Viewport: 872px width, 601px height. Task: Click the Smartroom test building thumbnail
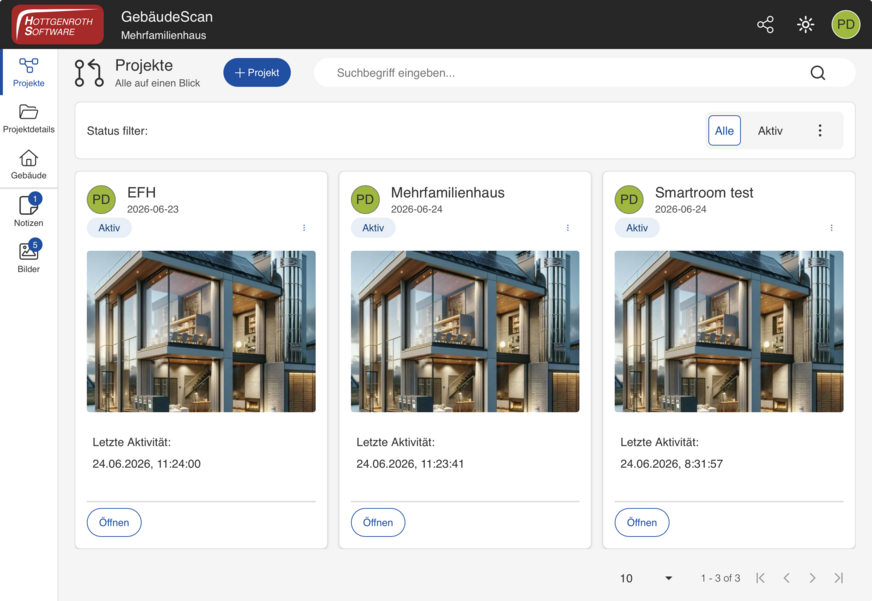click(729, 331)
